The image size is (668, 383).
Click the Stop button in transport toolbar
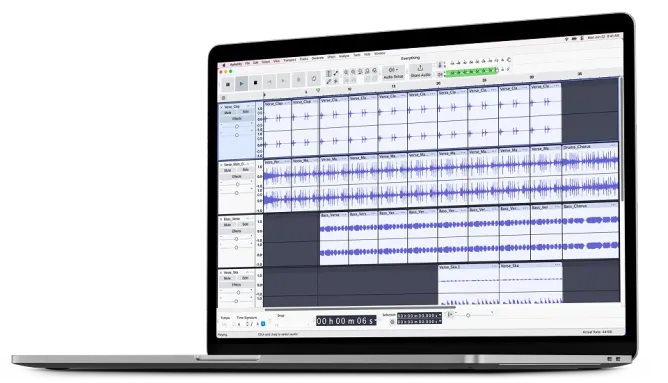256,83
